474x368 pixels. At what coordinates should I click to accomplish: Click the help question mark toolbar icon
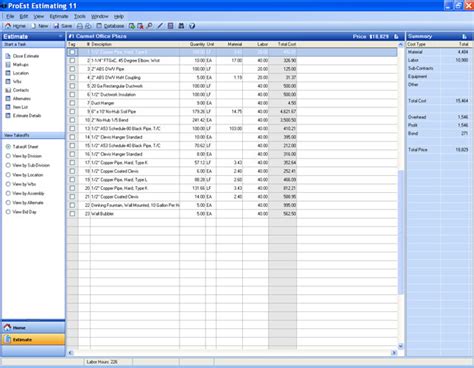tap(192, 26)
